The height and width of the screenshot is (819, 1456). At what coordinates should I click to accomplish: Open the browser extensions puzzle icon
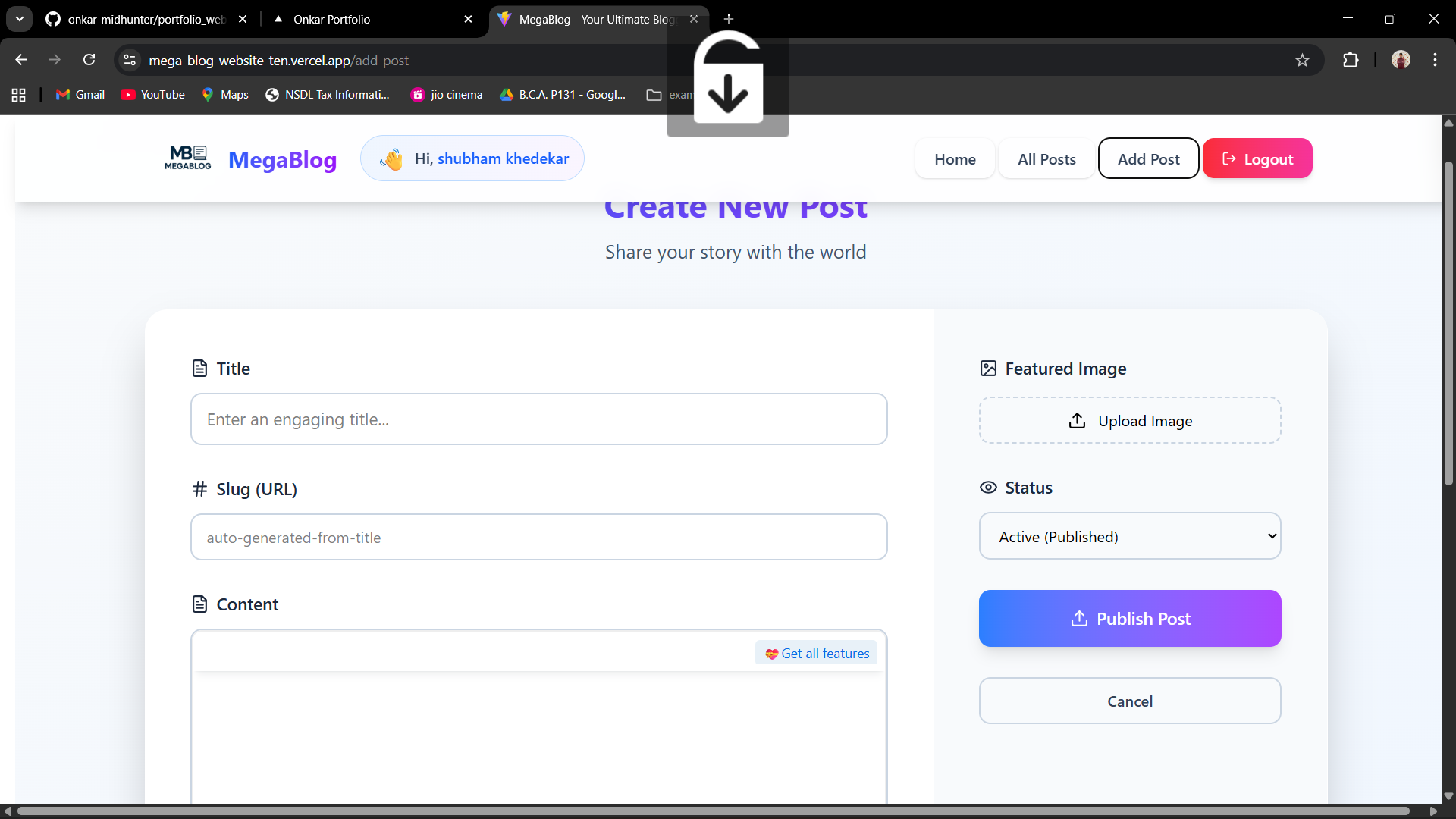pyautogui.click(x=1351, y=60)
